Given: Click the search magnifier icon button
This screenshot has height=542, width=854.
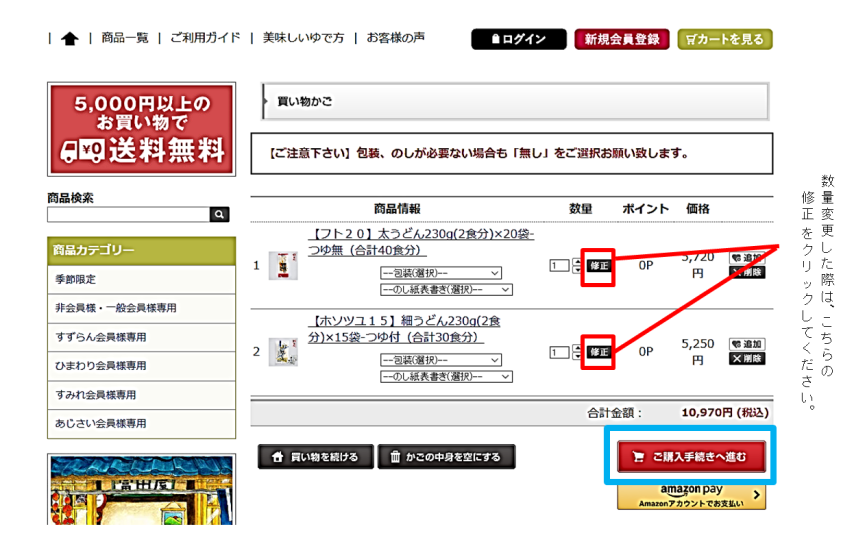Looking at the screenshot, I should 219,214.
